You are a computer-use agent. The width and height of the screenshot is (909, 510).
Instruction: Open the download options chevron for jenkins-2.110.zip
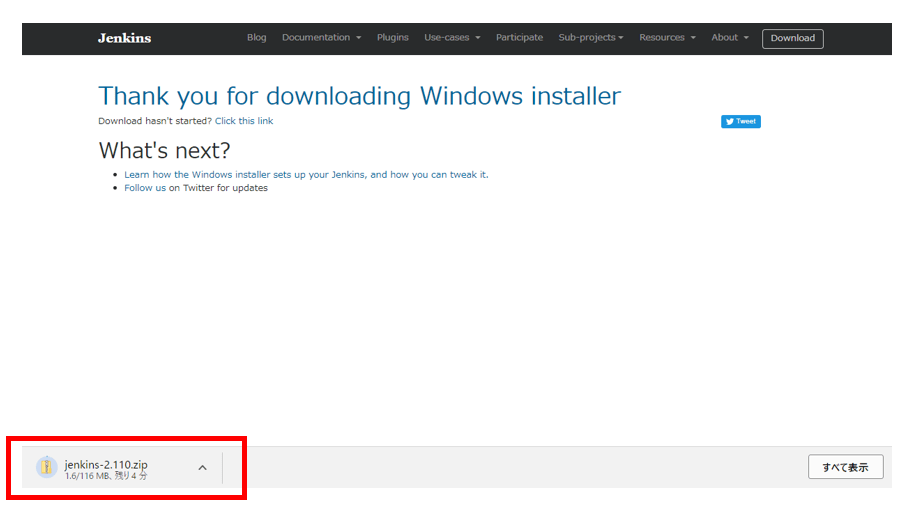pyautogui.click(x=202, y=467)
